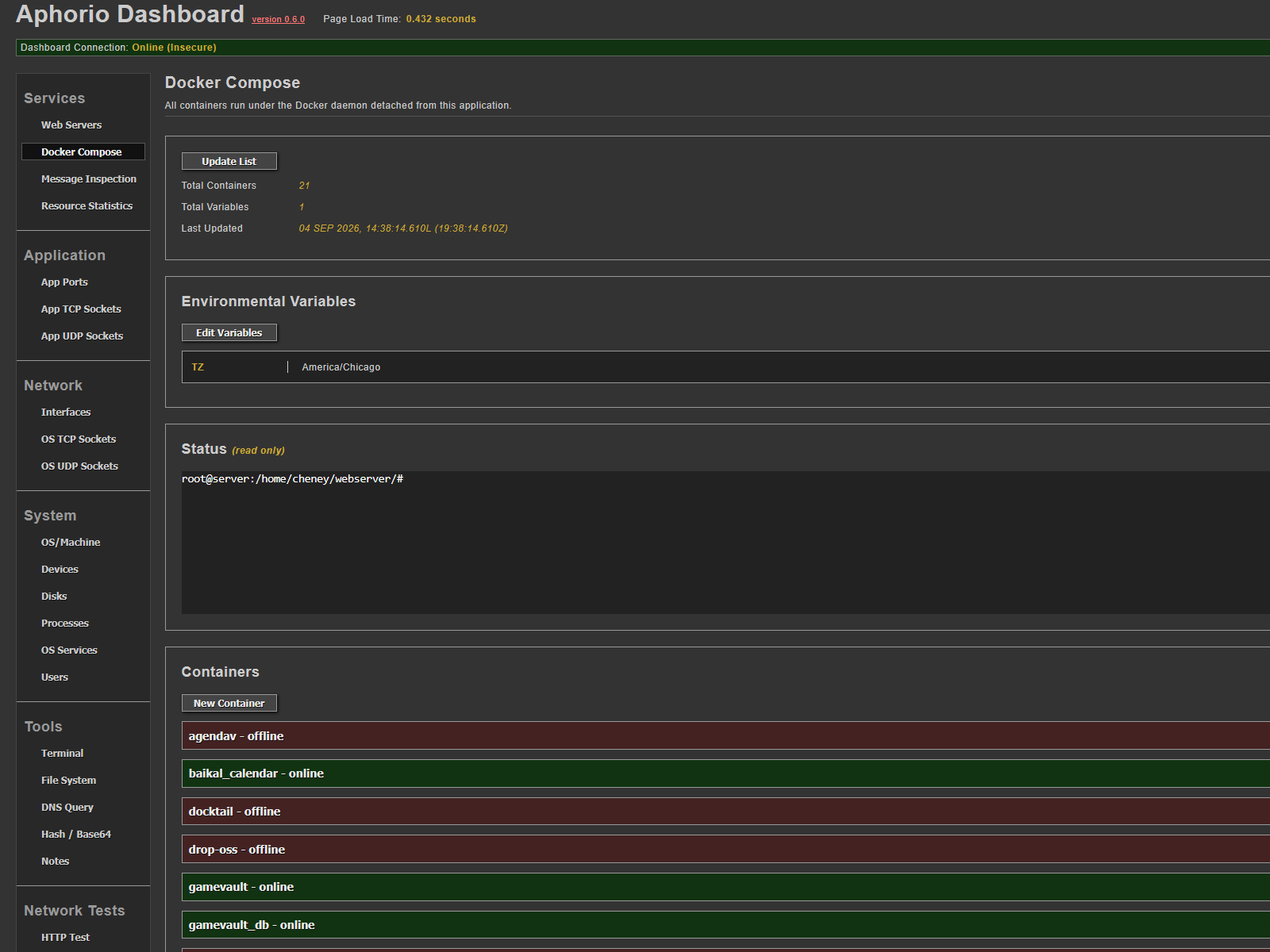This screenshot has height=952, width=1270.
Task: Select the Last Updated timestamp
Action: pyautogui.click(x=403, y=228)
